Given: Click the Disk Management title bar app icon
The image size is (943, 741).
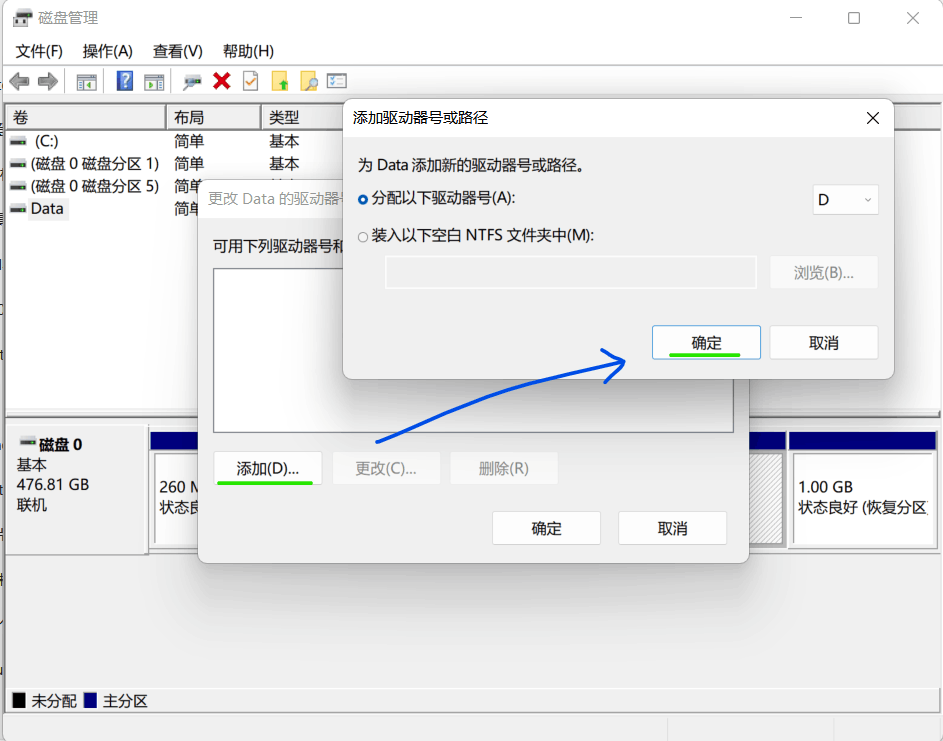Looking at the screenshot, I should [22, 18].
